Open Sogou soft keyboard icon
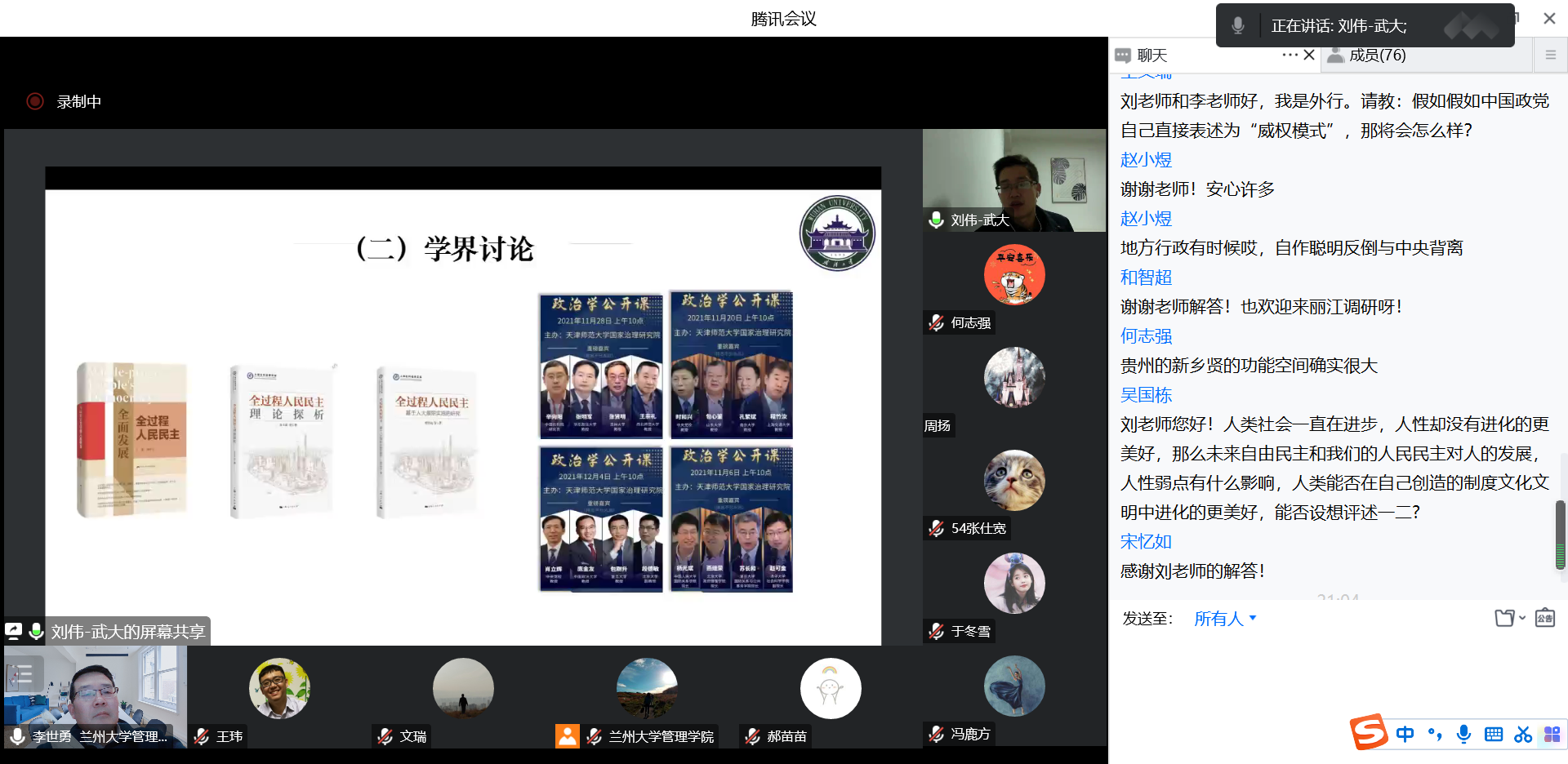Image resolution: width=1568 pixels, height=764 pixels. coord(1493,734)
